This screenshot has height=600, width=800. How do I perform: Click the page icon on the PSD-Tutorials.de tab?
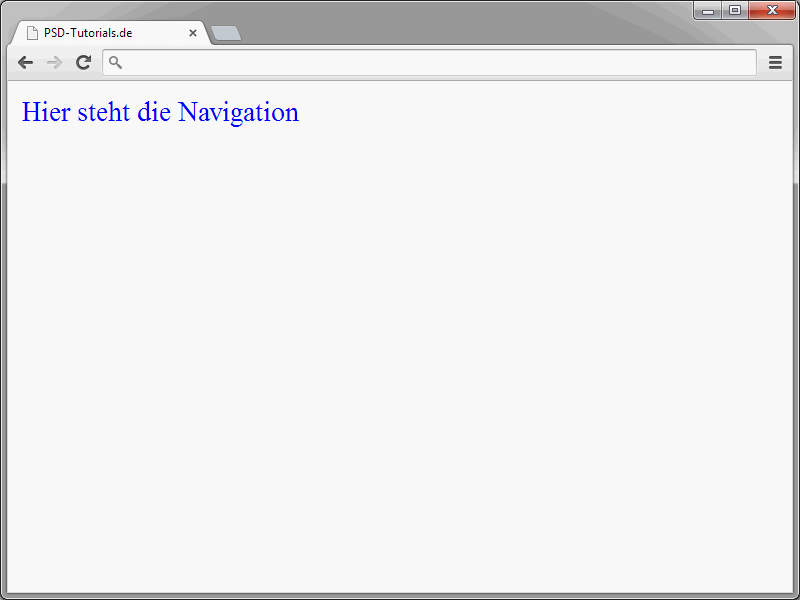click(x=32, y=33)
